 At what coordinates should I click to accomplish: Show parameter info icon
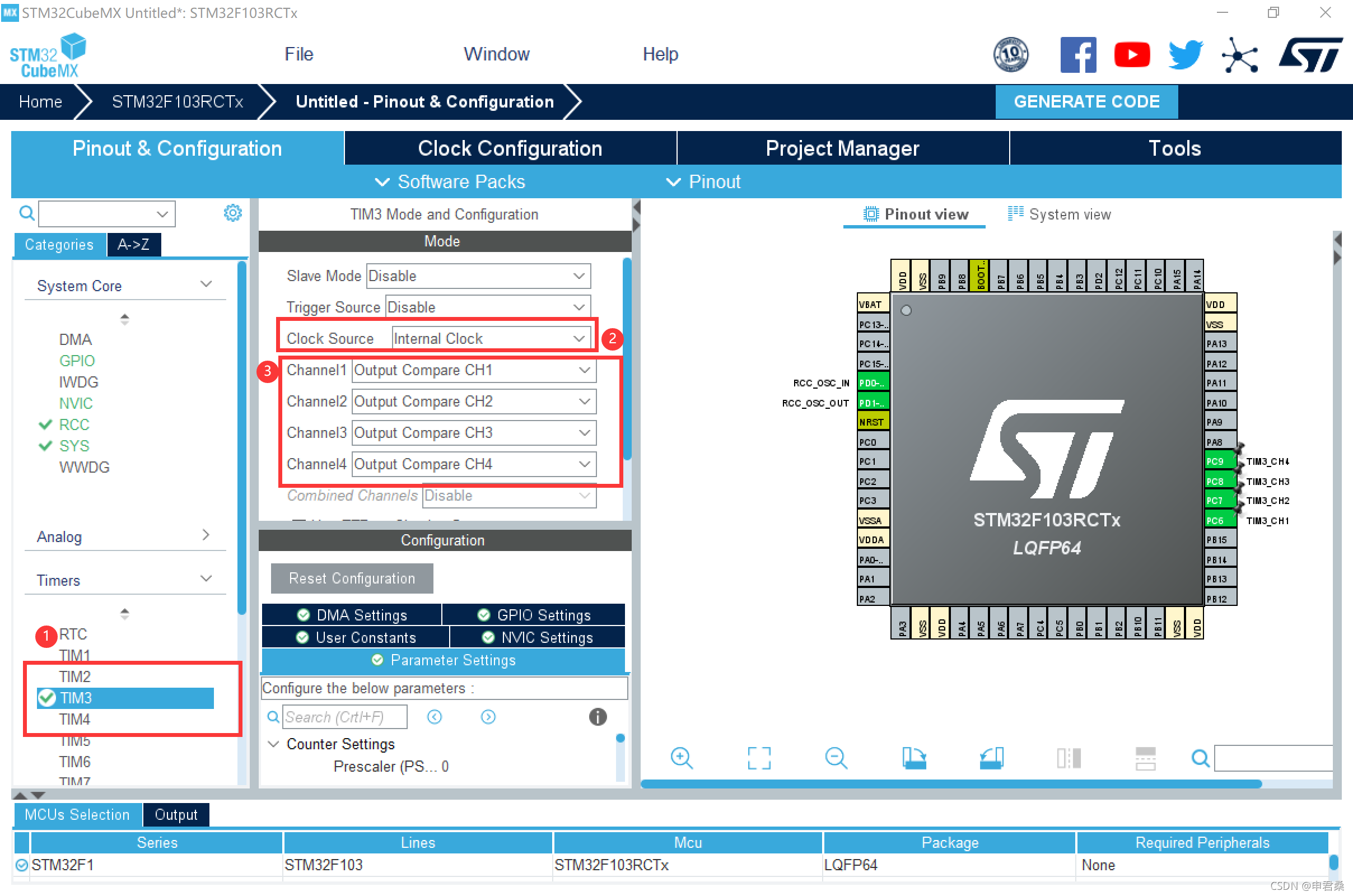(x=598, y=717)
